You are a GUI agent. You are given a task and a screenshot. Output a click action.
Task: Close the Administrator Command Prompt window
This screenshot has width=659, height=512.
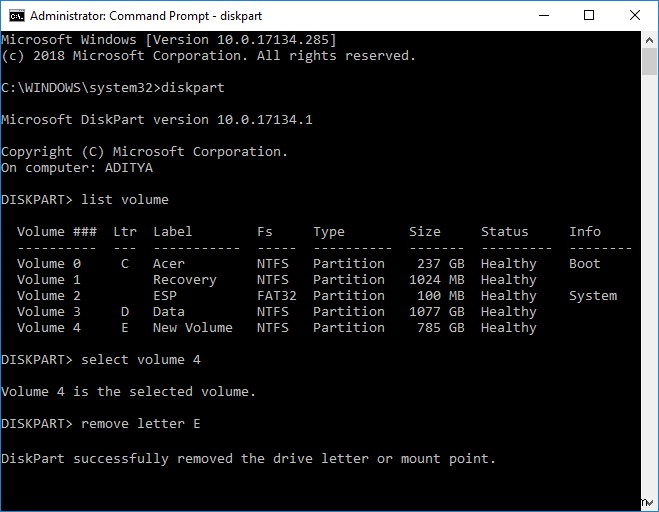point(635,15)
